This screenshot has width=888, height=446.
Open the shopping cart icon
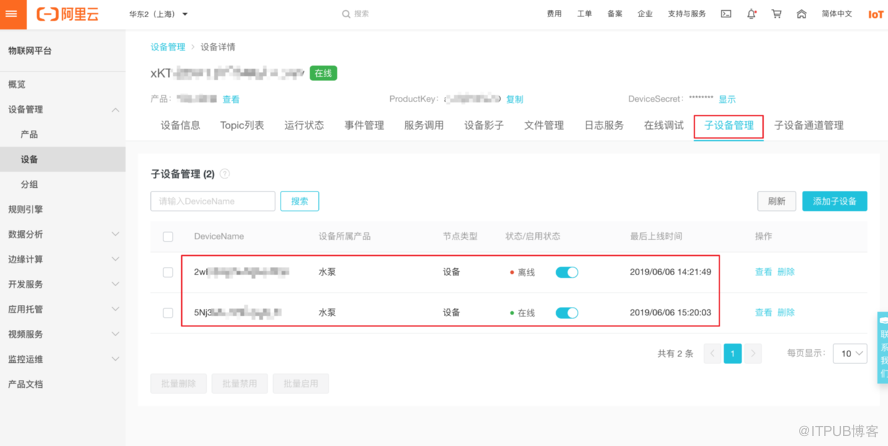[776, 14]
